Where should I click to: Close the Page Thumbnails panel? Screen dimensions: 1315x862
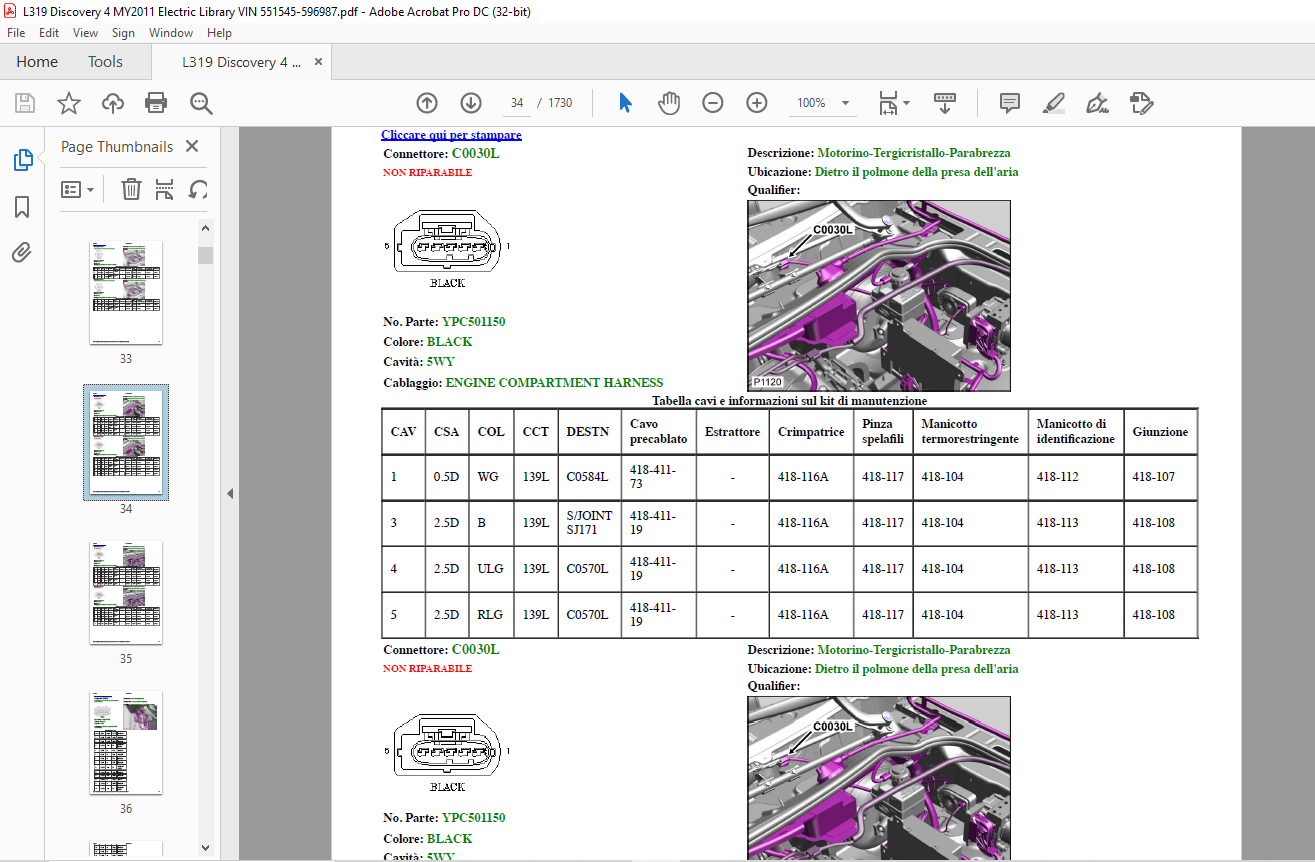coord(192,147)
